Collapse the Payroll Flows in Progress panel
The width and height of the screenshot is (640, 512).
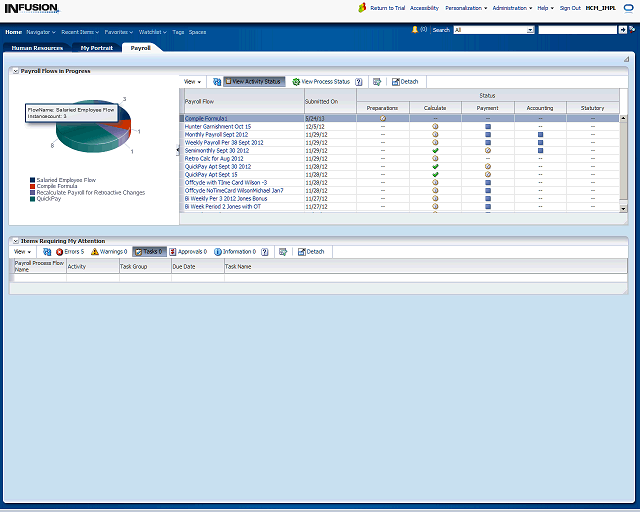tap(15, 72)
